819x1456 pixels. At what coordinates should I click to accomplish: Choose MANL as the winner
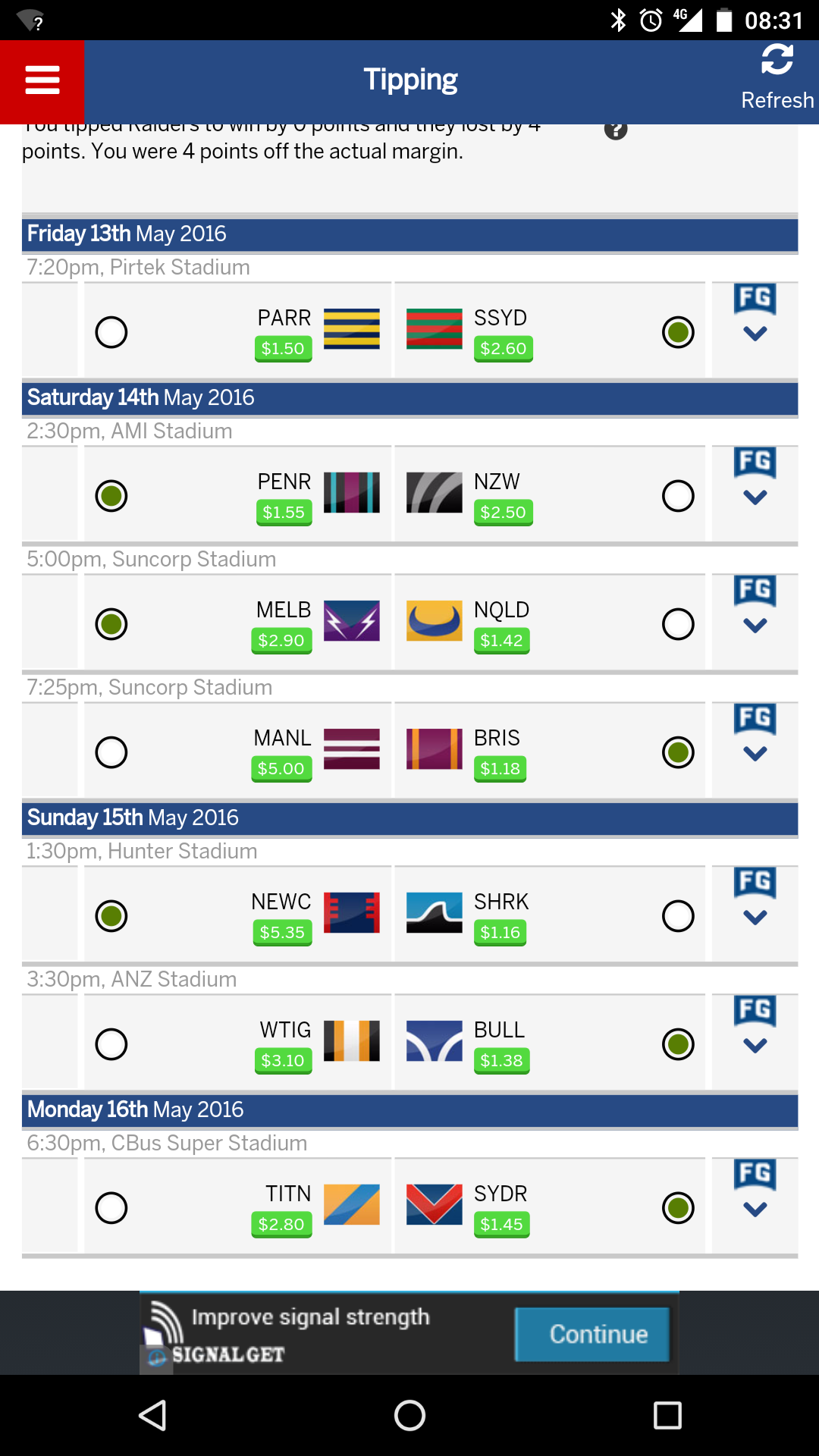click(111, 752)
